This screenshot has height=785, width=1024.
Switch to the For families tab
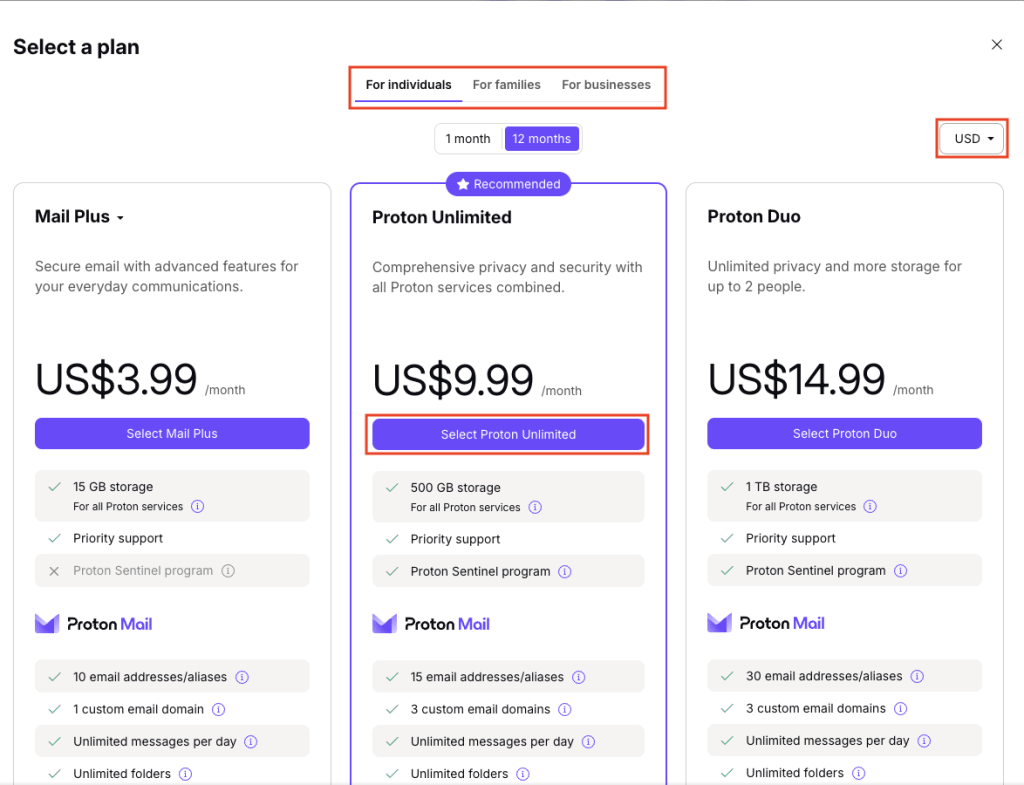[506, 85]
